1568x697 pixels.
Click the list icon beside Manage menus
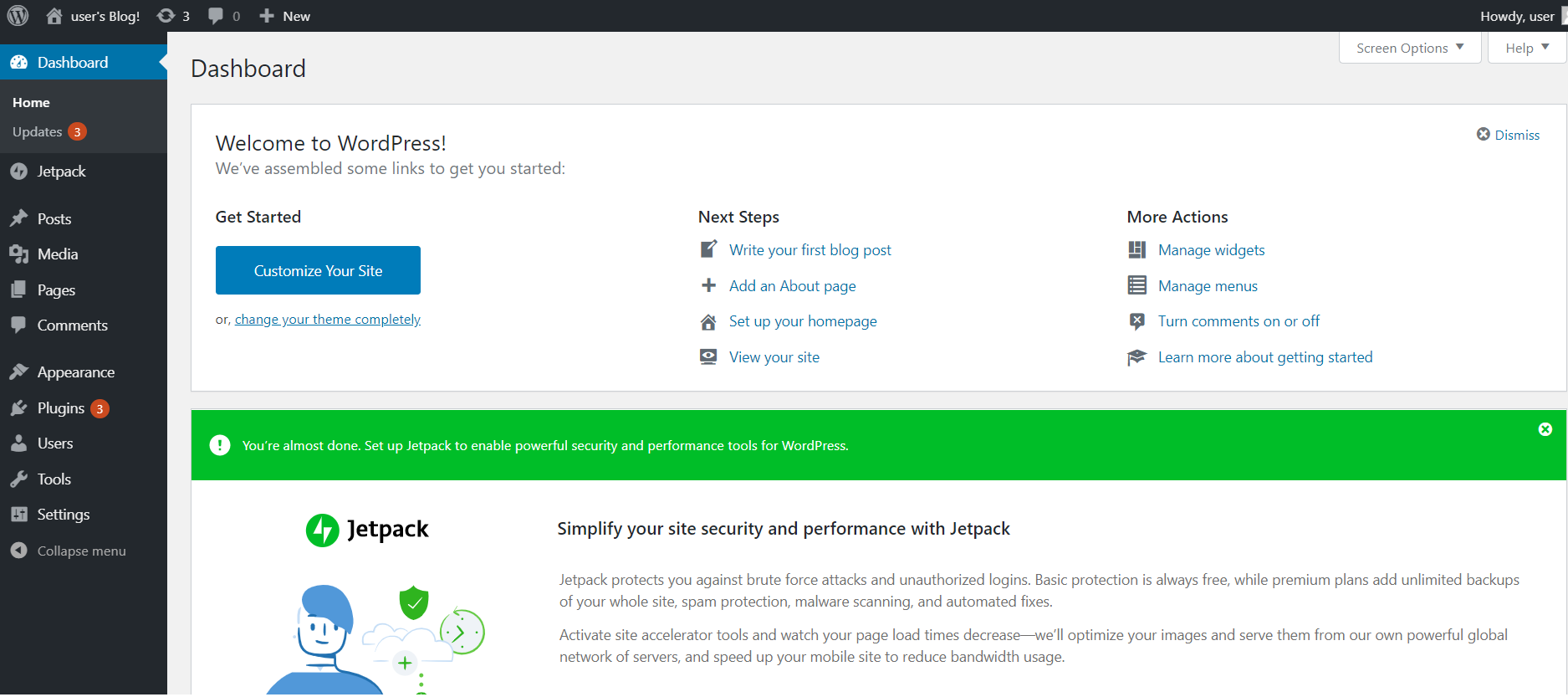(x=1136, y=285)
